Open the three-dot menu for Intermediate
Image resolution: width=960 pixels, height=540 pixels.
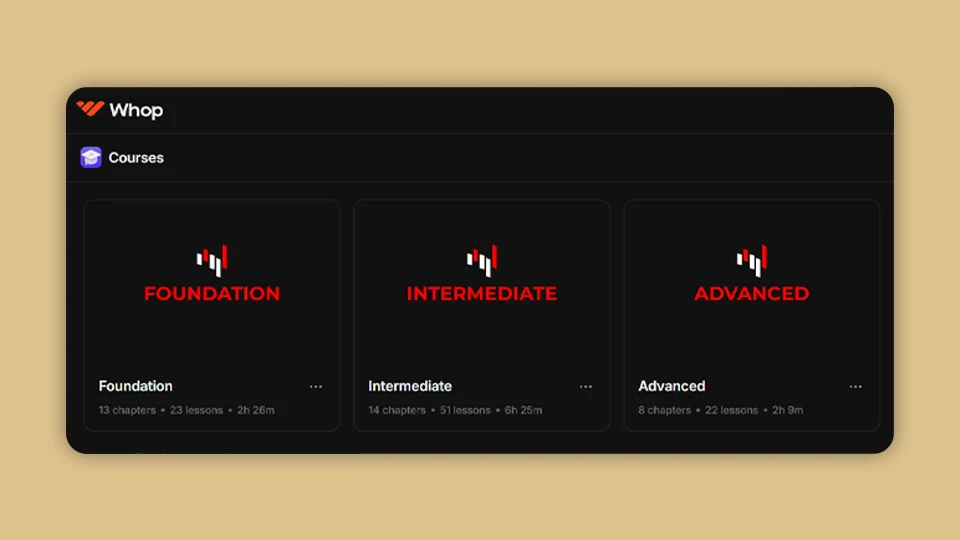[586, 386]
